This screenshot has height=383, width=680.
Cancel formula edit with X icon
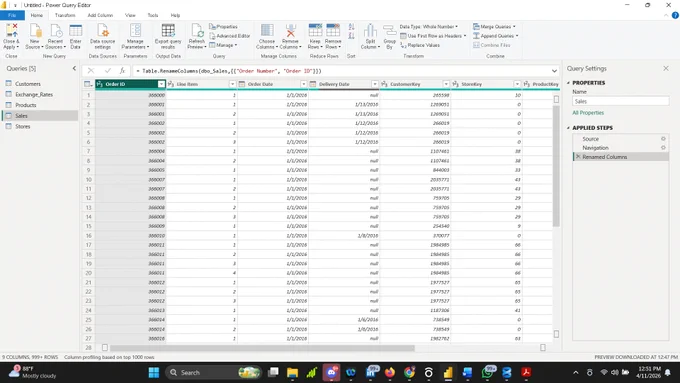(x=91, y=71)
